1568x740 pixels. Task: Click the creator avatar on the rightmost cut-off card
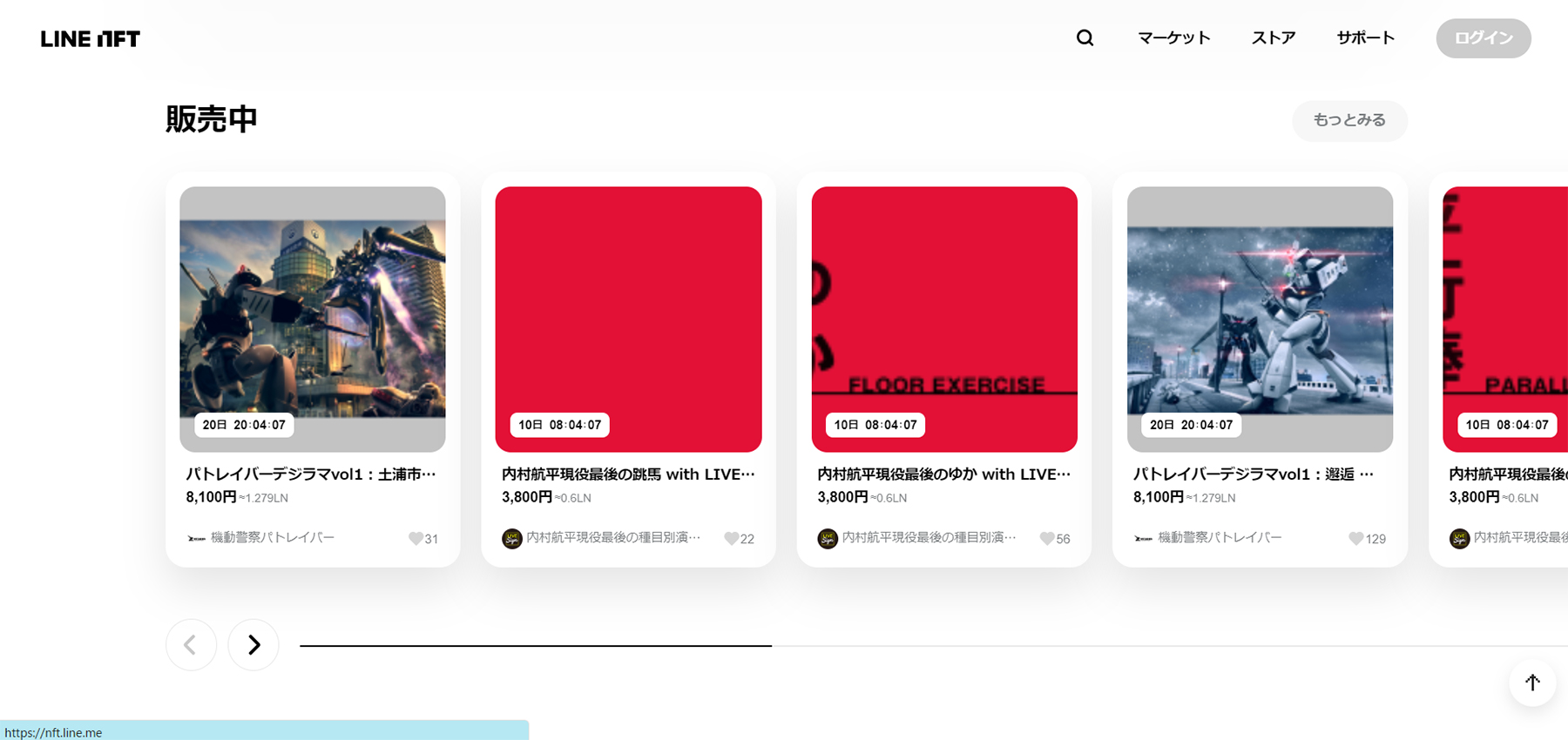tap(1459, 539)
